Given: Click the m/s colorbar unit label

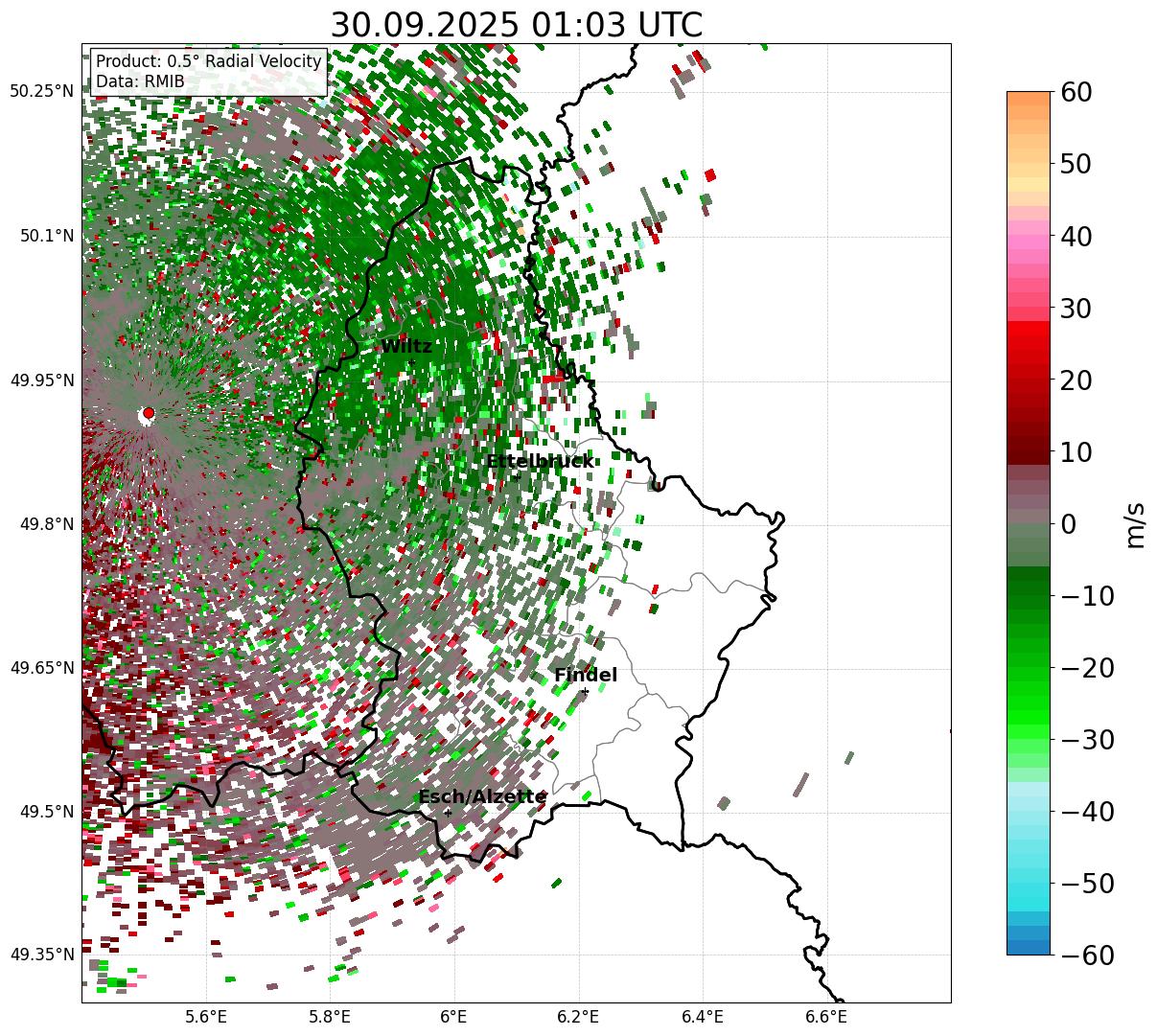Looking at the screenshot, I should click(x=1135, y=523).
